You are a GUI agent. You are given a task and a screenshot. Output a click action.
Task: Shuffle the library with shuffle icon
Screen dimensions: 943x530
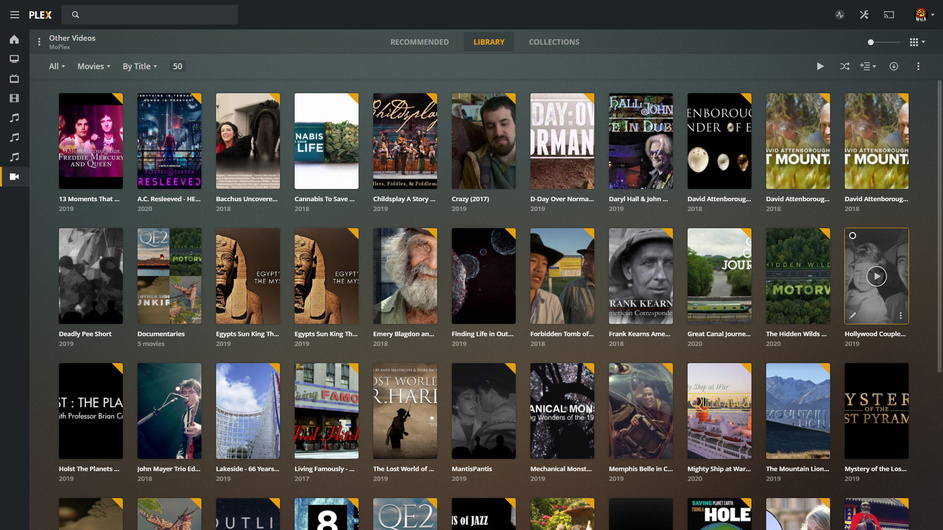[x=844, y=66]
